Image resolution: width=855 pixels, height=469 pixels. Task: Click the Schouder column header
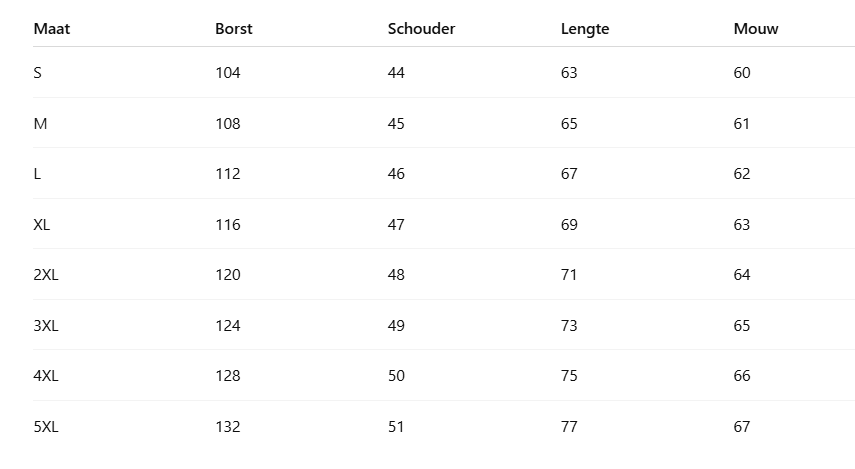click(421, 29)
